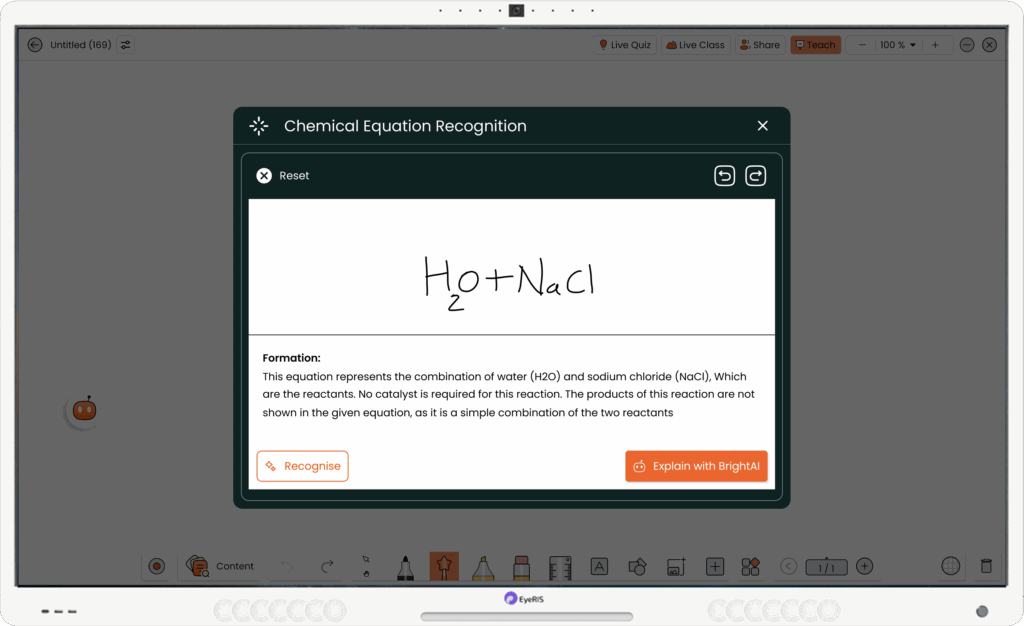Close the Chemical Equation Recognition dialog
1024x626 pixels.
(x=763, y=126)
